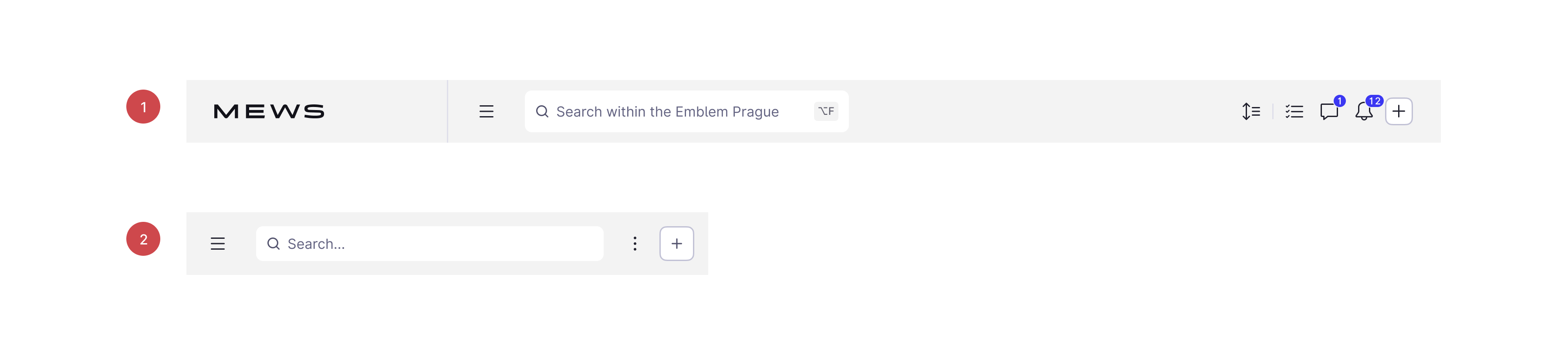The image size is (1568, 348).
Task: Open hamburger menu in the compact bar
Action: point(217,243)
